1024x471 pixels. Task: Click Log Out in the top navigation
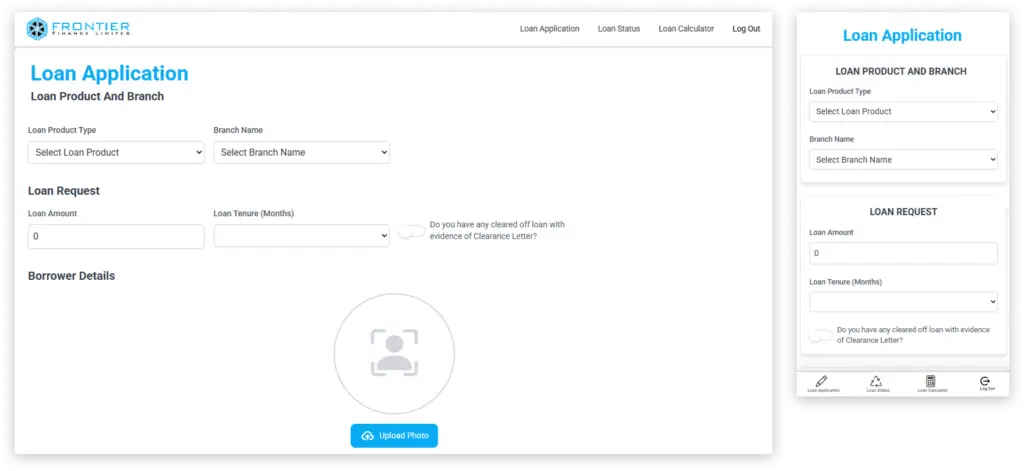(746, 29)
